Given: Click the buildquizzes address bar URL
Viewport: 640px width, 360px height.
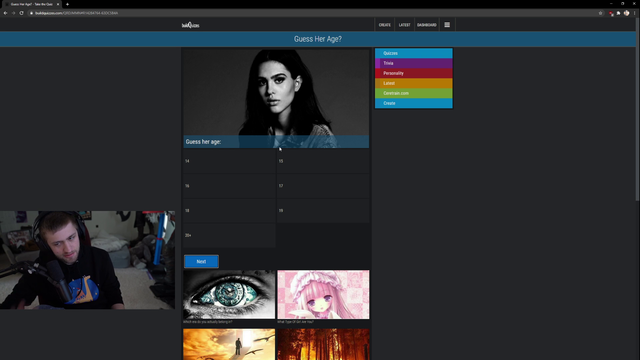Looking at the screenshot, I should (x=76, y=13).
